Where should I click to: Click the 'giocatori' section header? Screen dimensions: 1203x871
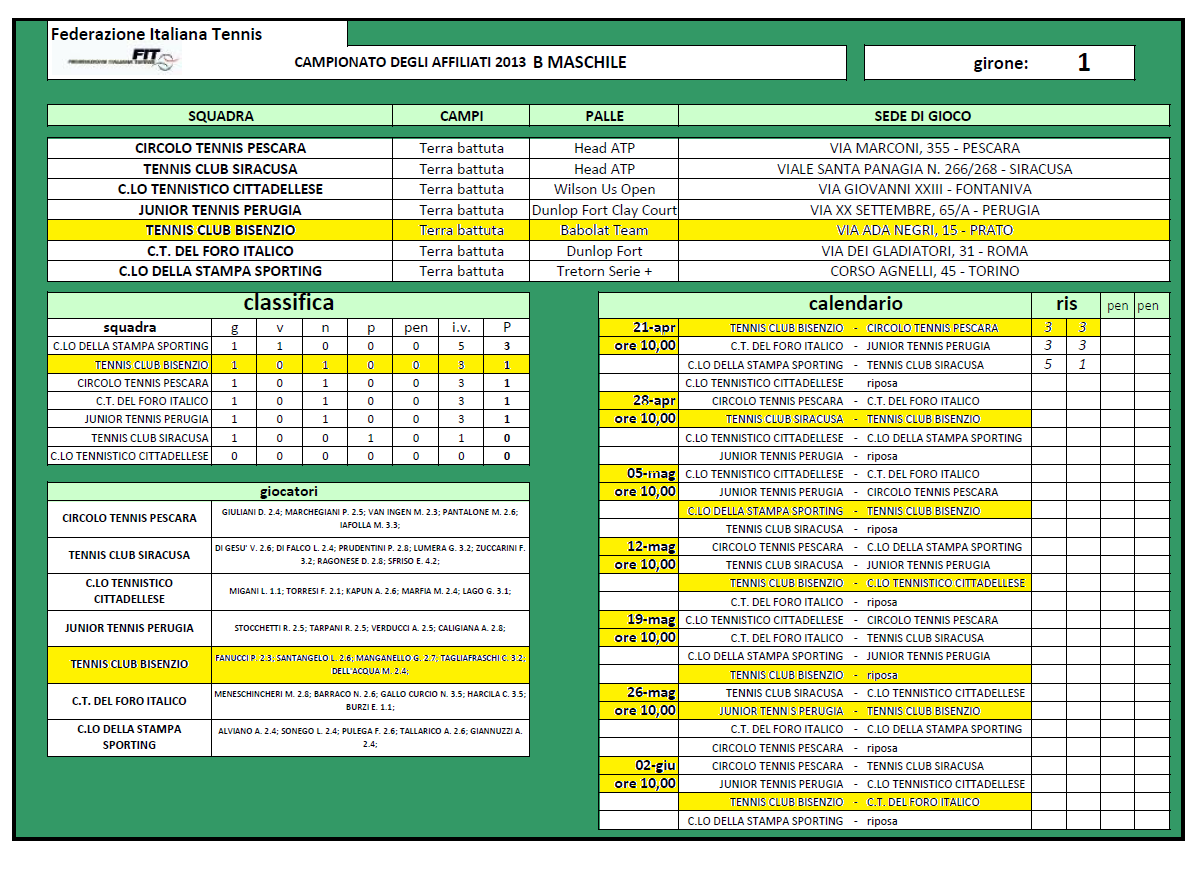(289, 491)
